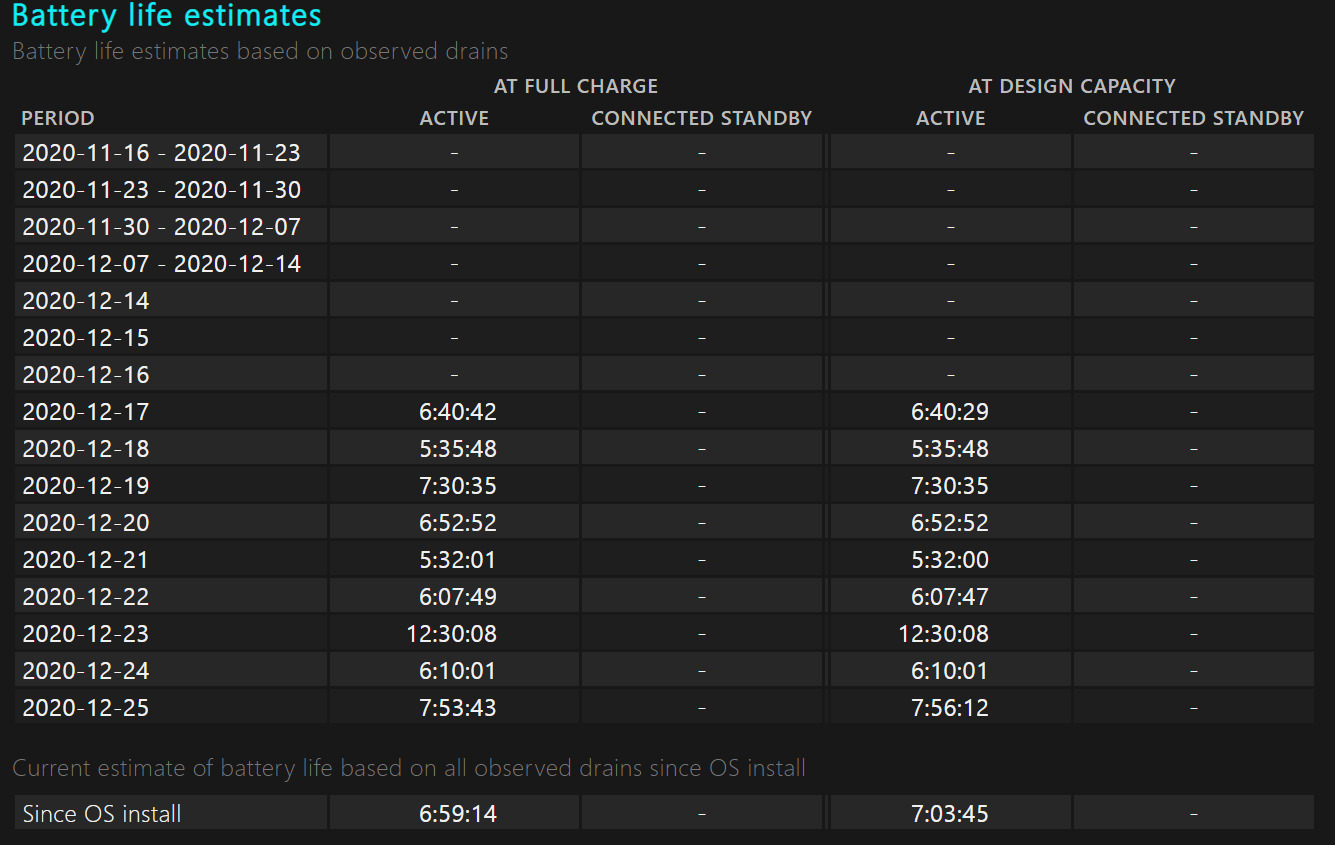
Task: Select the 7:53:43 active estimate
Action: pos(458,708)
